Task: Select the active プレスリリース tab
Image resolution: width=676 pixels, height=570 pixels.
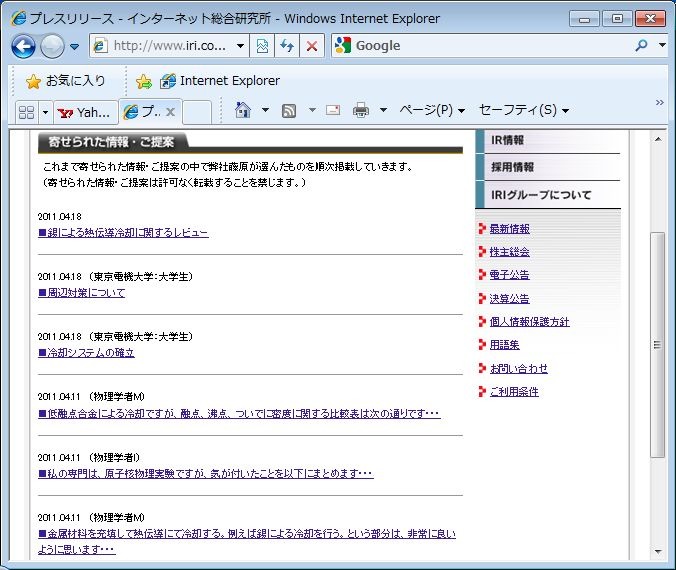Action: [x=143, y=112]
